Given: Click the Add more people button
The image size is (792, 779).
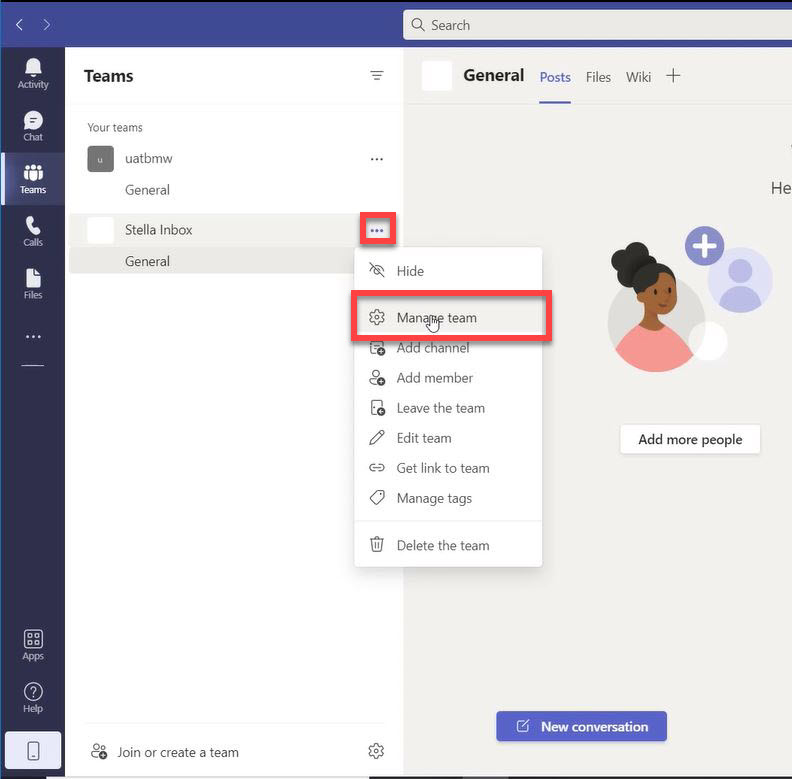Looking at the screenshot, I should [x=690, y=440].
